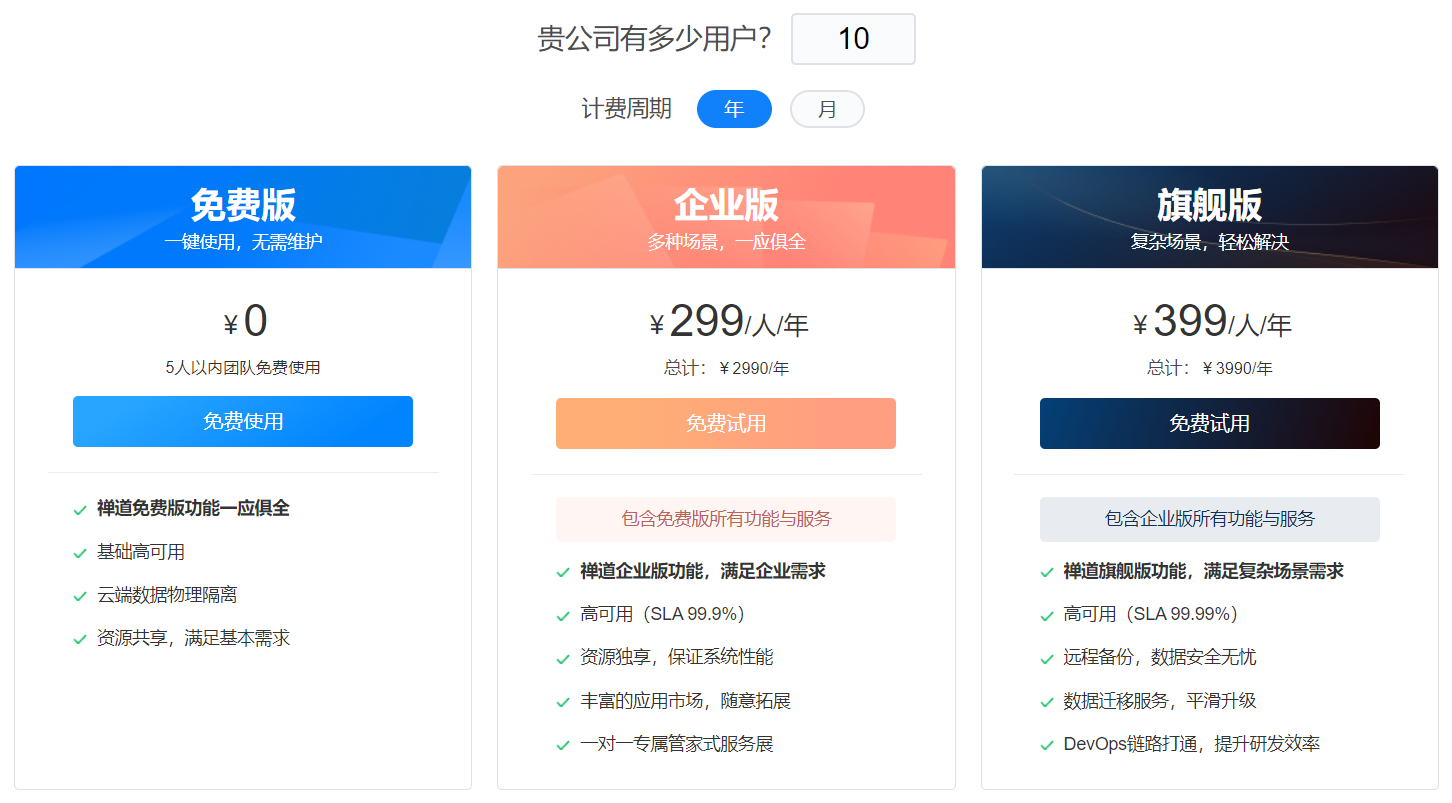The height and width of the screenshot is (803, 1452).
Task: Click the user count input field
Action: coord(853,39)
